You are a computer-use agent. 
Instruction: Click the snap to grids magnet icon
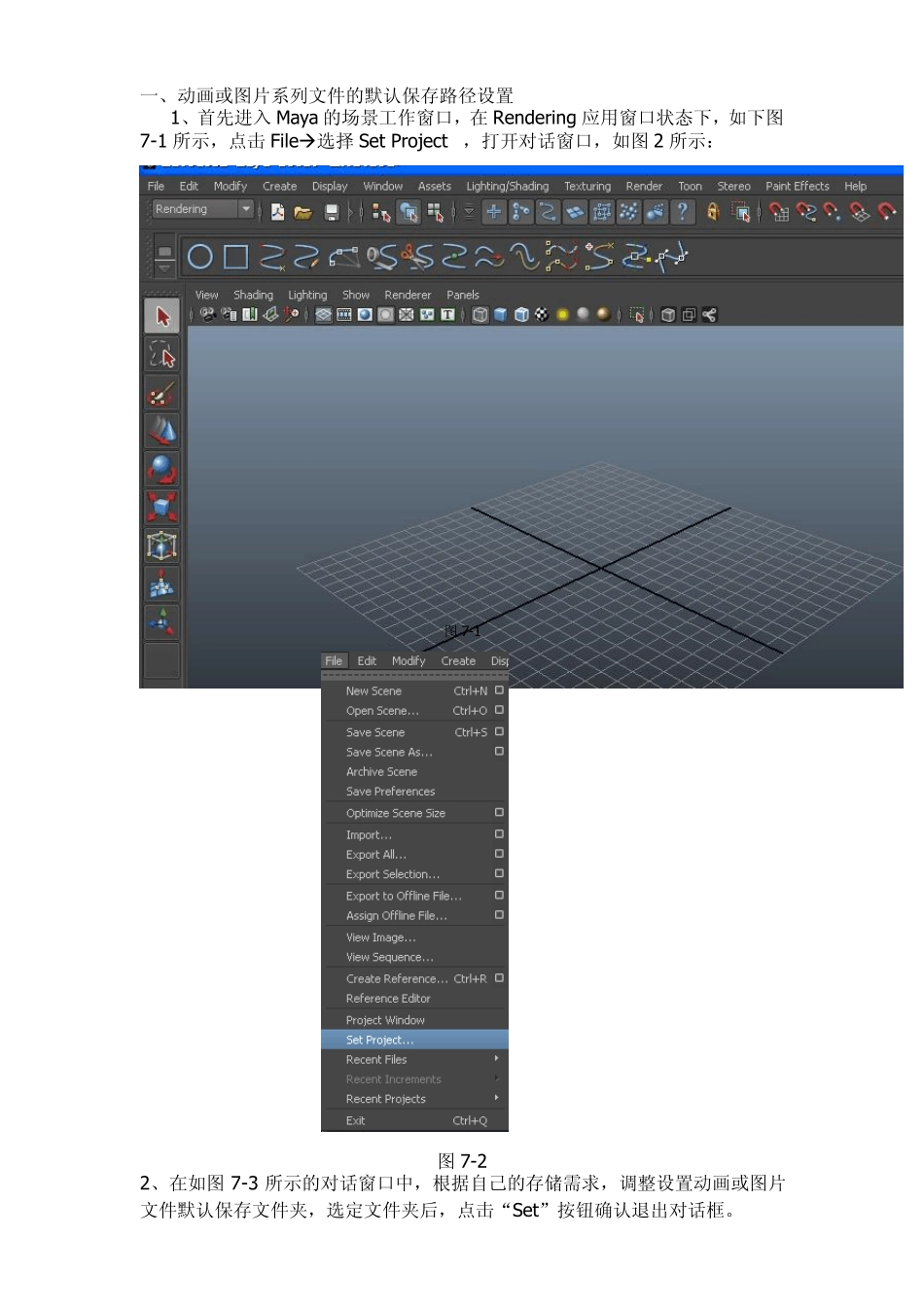779,212
